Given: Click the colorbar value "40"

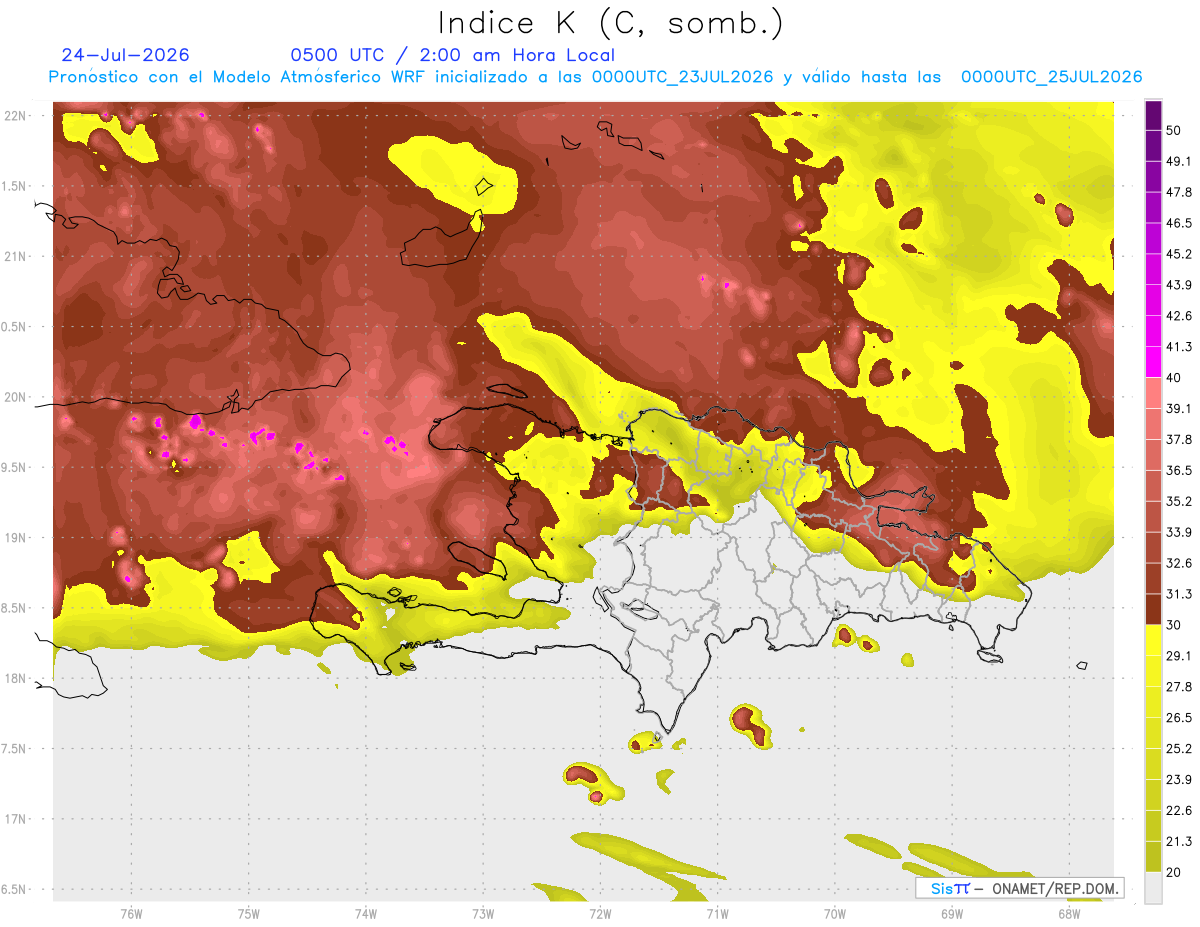Looking at the screenshot, I should click(x=1175, y=377).
